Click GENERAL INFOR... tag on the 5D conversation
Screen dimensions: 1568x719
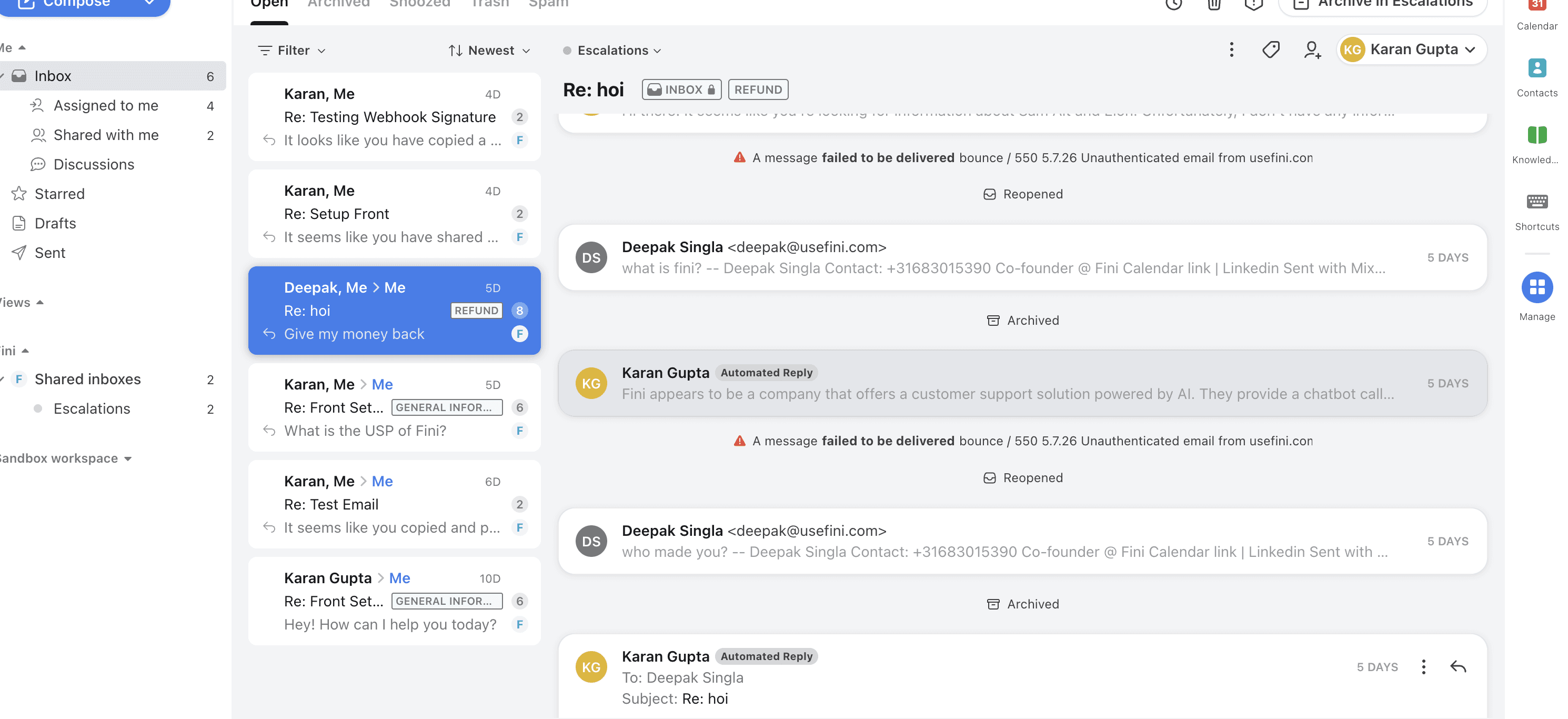447,407
